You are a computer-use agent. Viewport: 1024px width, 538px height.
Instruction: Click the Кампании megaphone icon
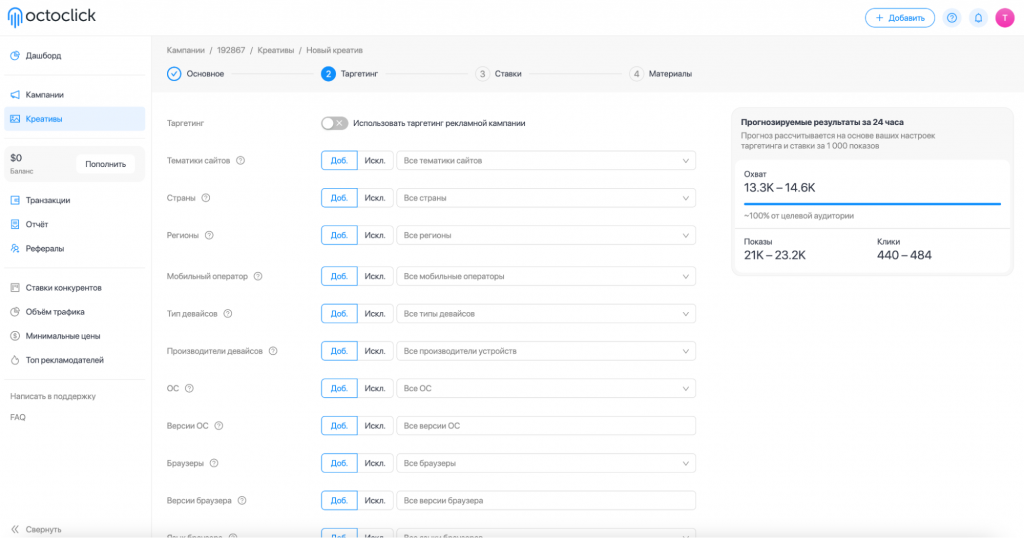15,95
